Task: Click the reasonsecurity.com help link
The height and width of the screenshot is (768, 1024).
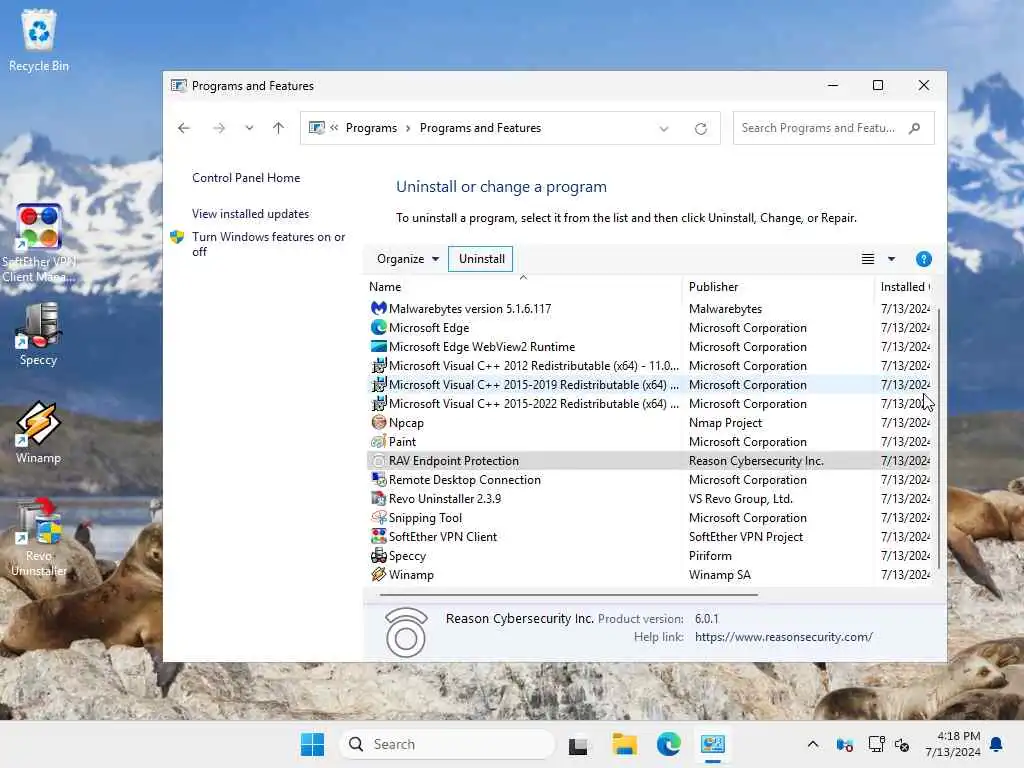Action: (784, 637)
